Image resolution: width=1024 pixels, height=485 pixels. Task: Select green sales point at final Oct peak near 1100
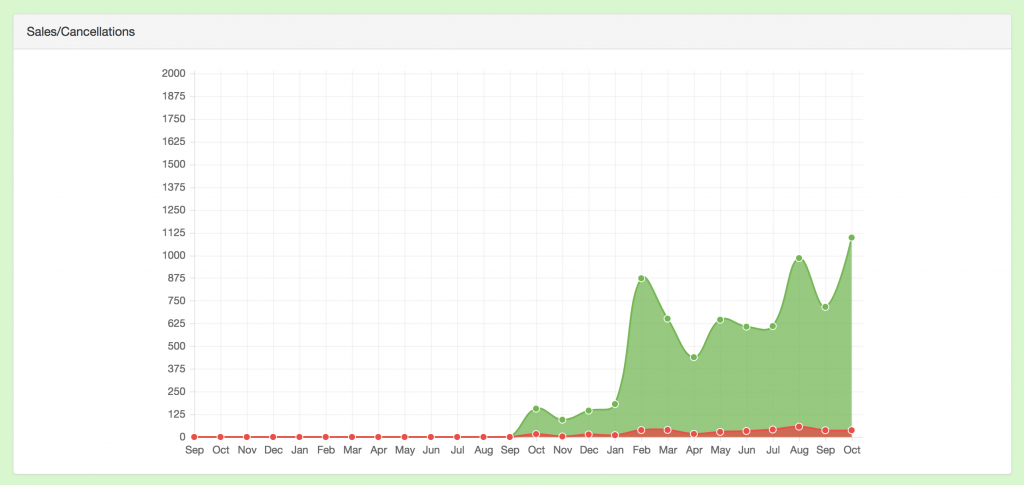click(x=852, y=238)
